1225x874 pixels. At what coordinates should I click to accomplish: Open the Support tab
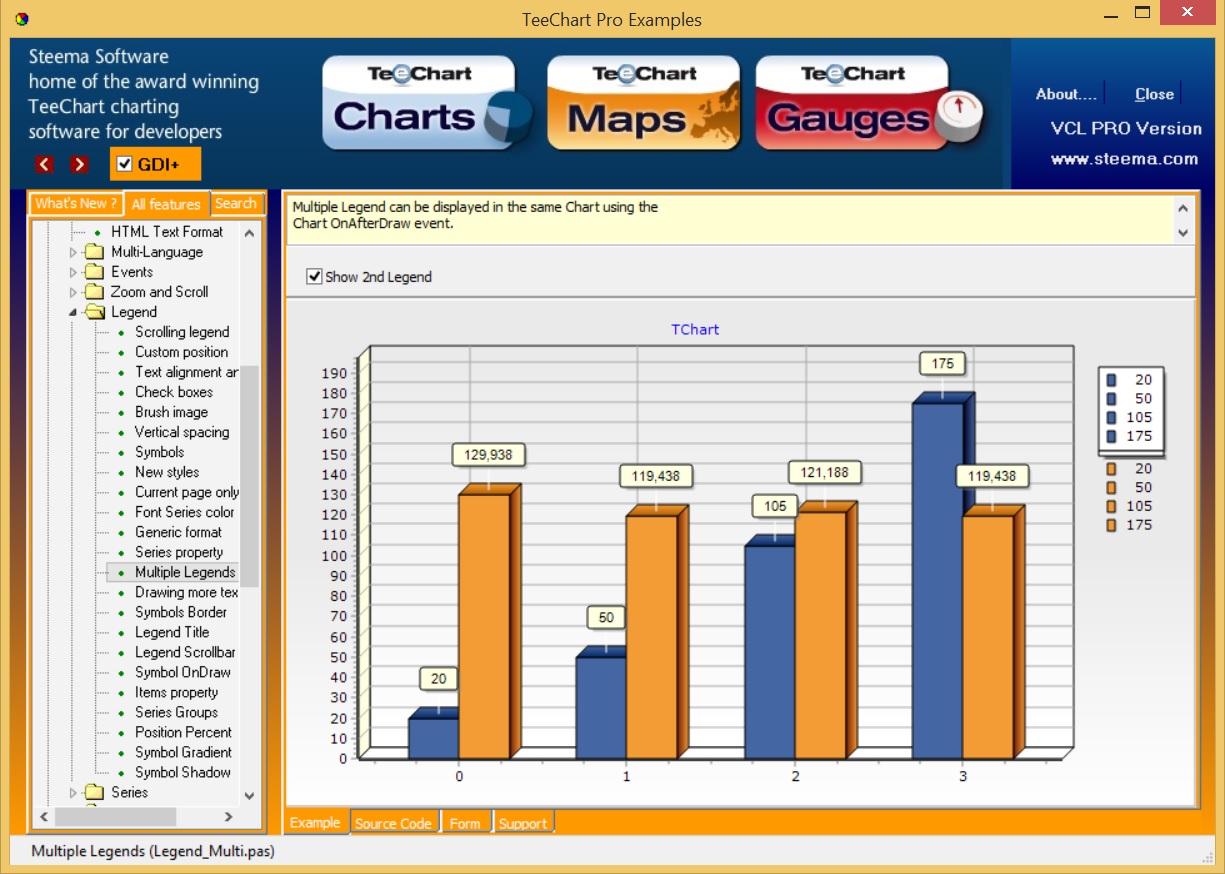(x=523, y=823)
